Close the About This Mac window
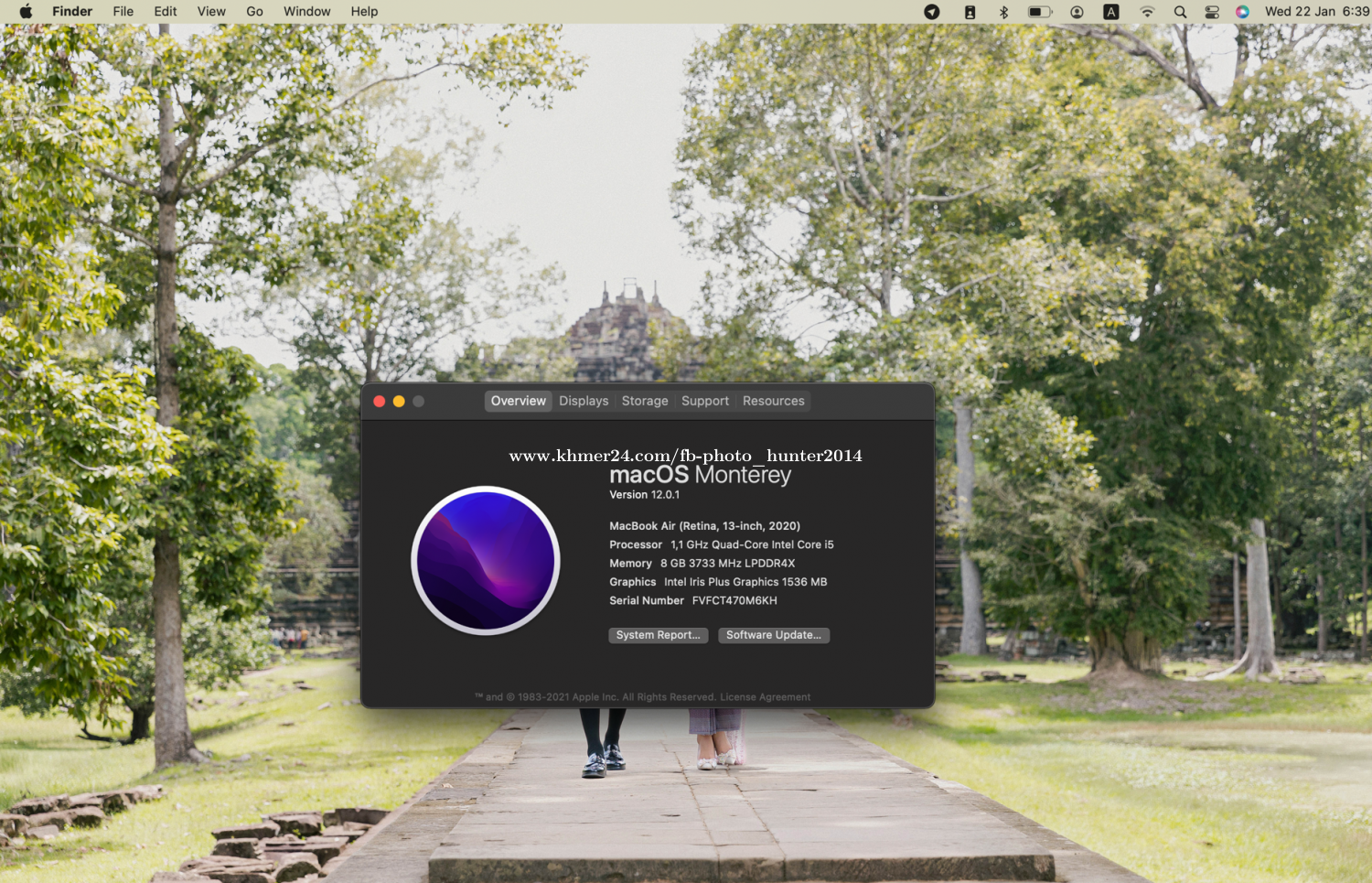The image size is (1372, 883). 380,401
